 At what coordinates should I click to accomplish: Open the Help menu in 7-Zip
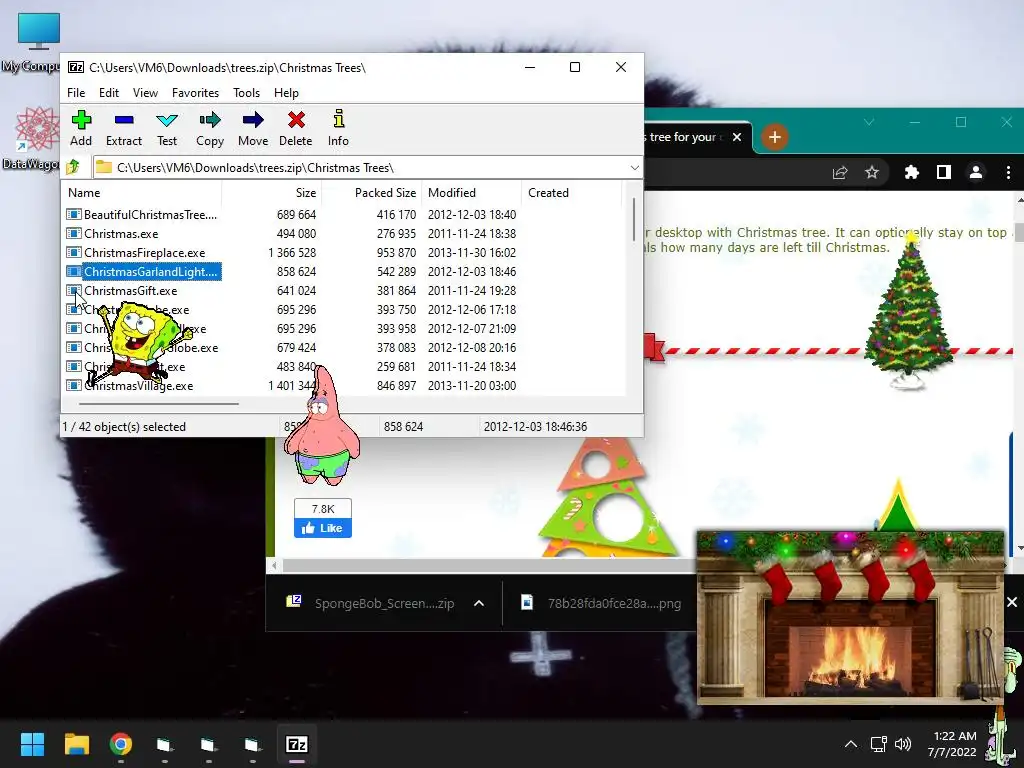[x=286, y=93]
